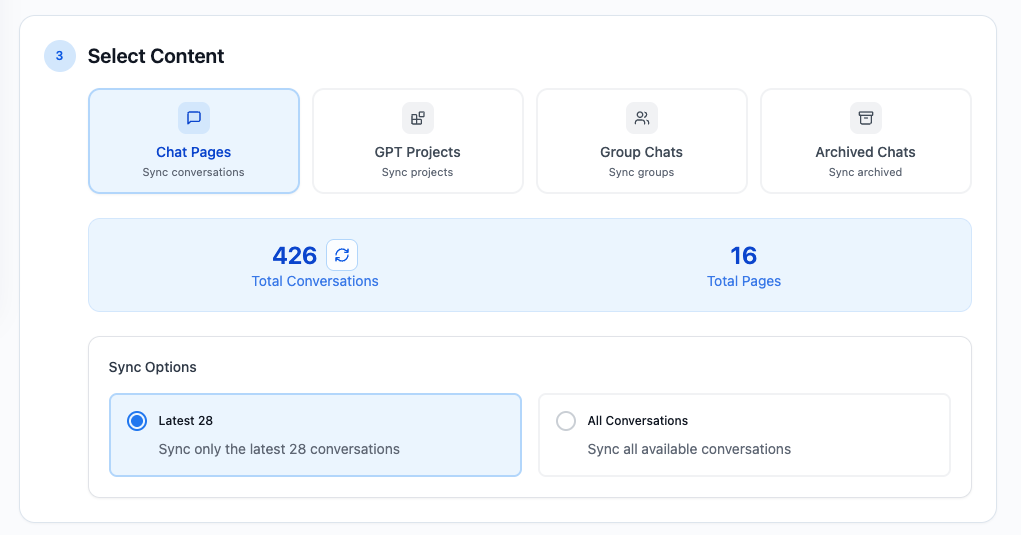Screen dimensions: 1021x535
Task: Choose the Chat Pages content card
Action: (x=194, y=141)
